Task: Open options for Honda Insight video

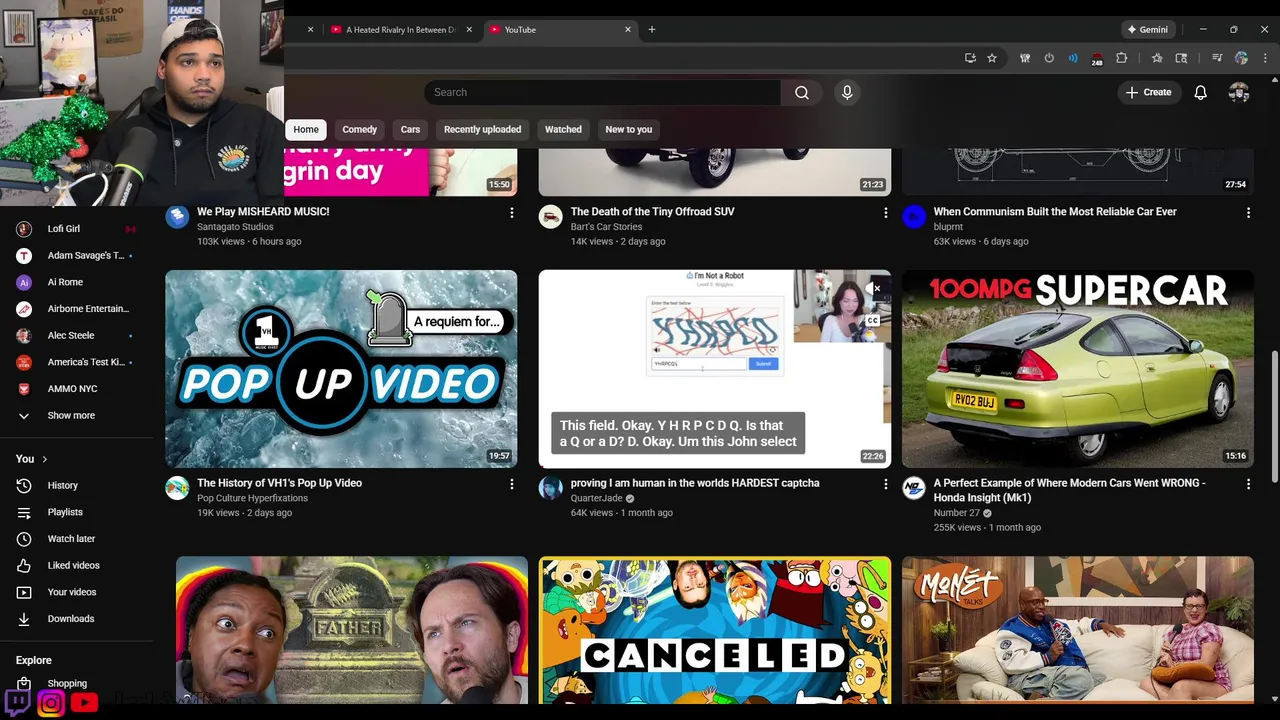Action: (1248, 484)
